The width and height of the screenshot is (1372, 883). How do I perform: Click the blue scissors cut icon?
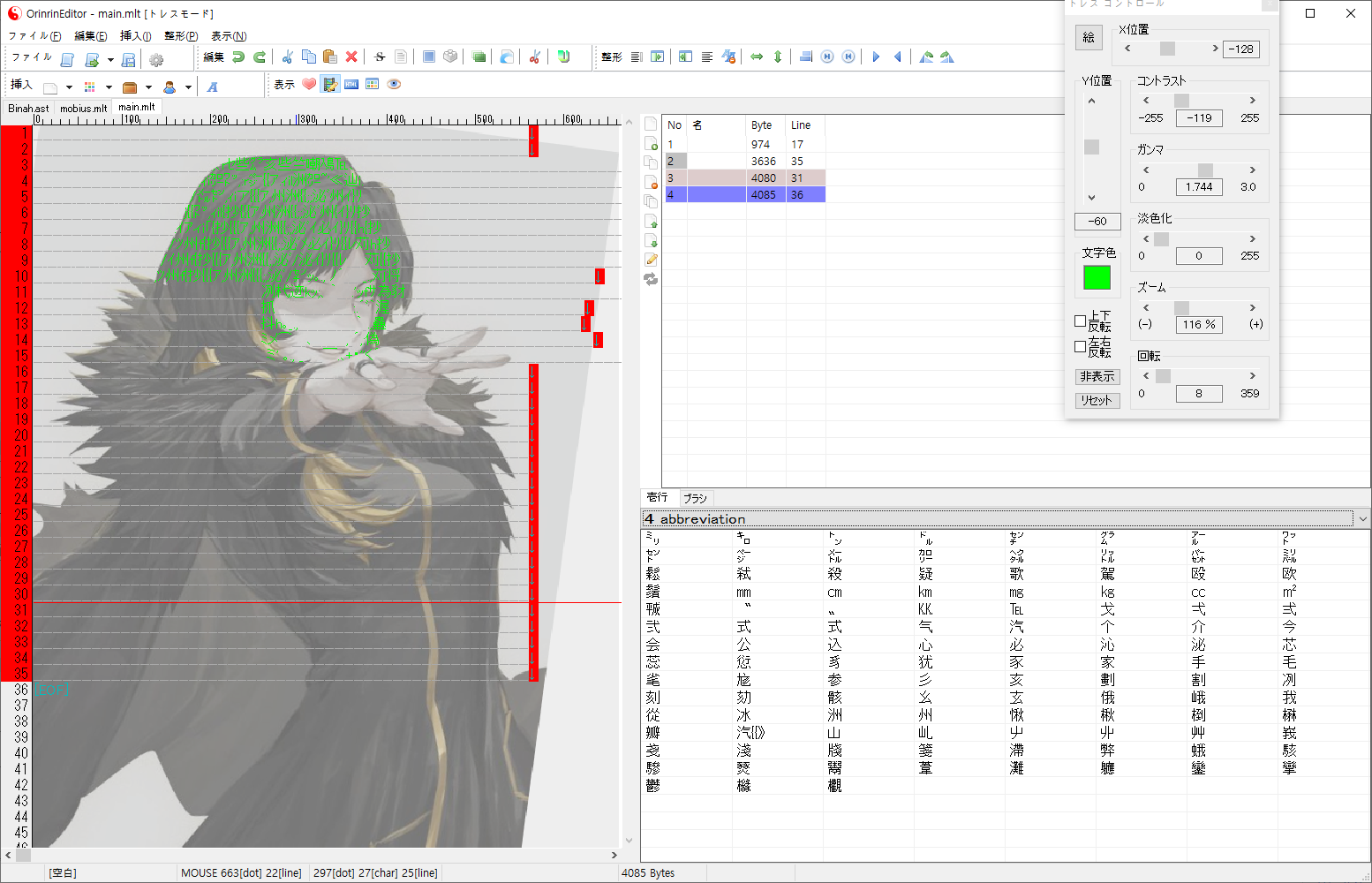[287, 57]
